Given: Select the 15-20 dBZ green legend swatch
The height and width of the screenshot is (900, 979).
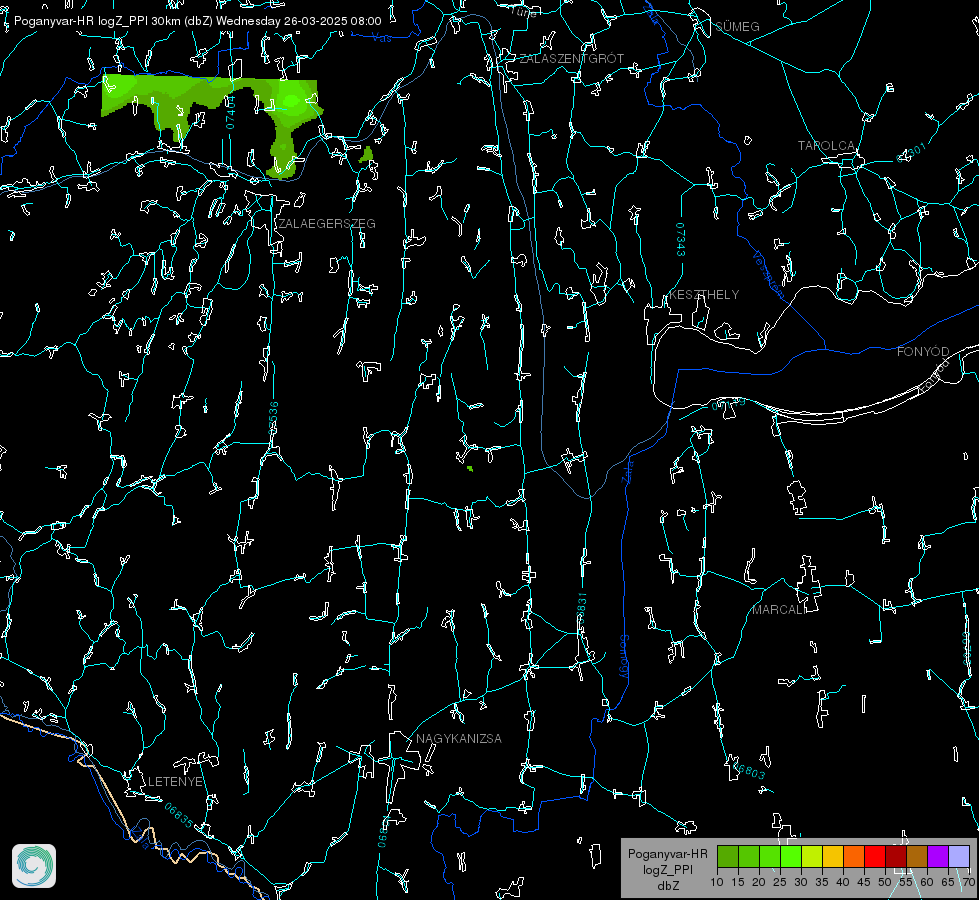Looking at the screenshot, I should point(749,856).
